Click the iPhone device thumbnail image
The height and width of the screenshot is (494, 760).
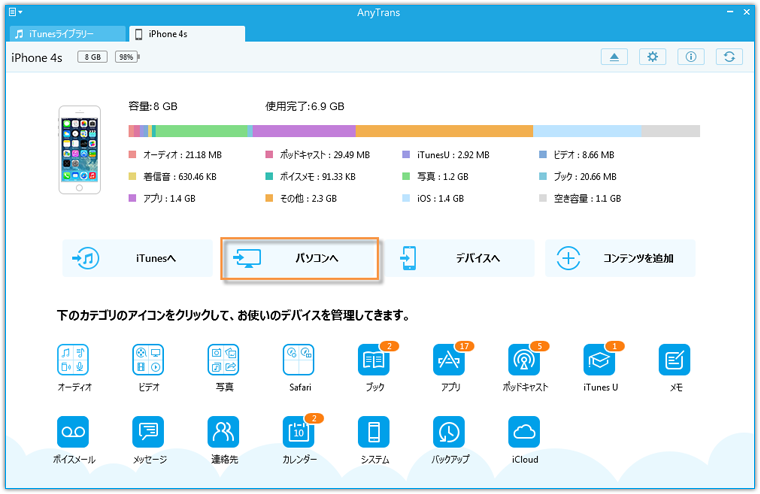tap(79, 150)
